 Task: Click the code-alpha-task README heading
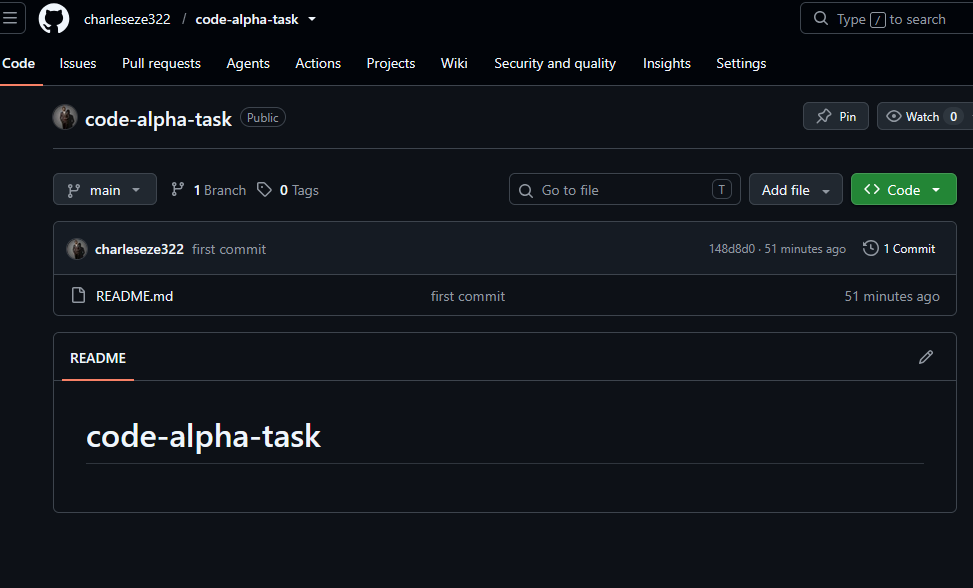click(203, 436)
